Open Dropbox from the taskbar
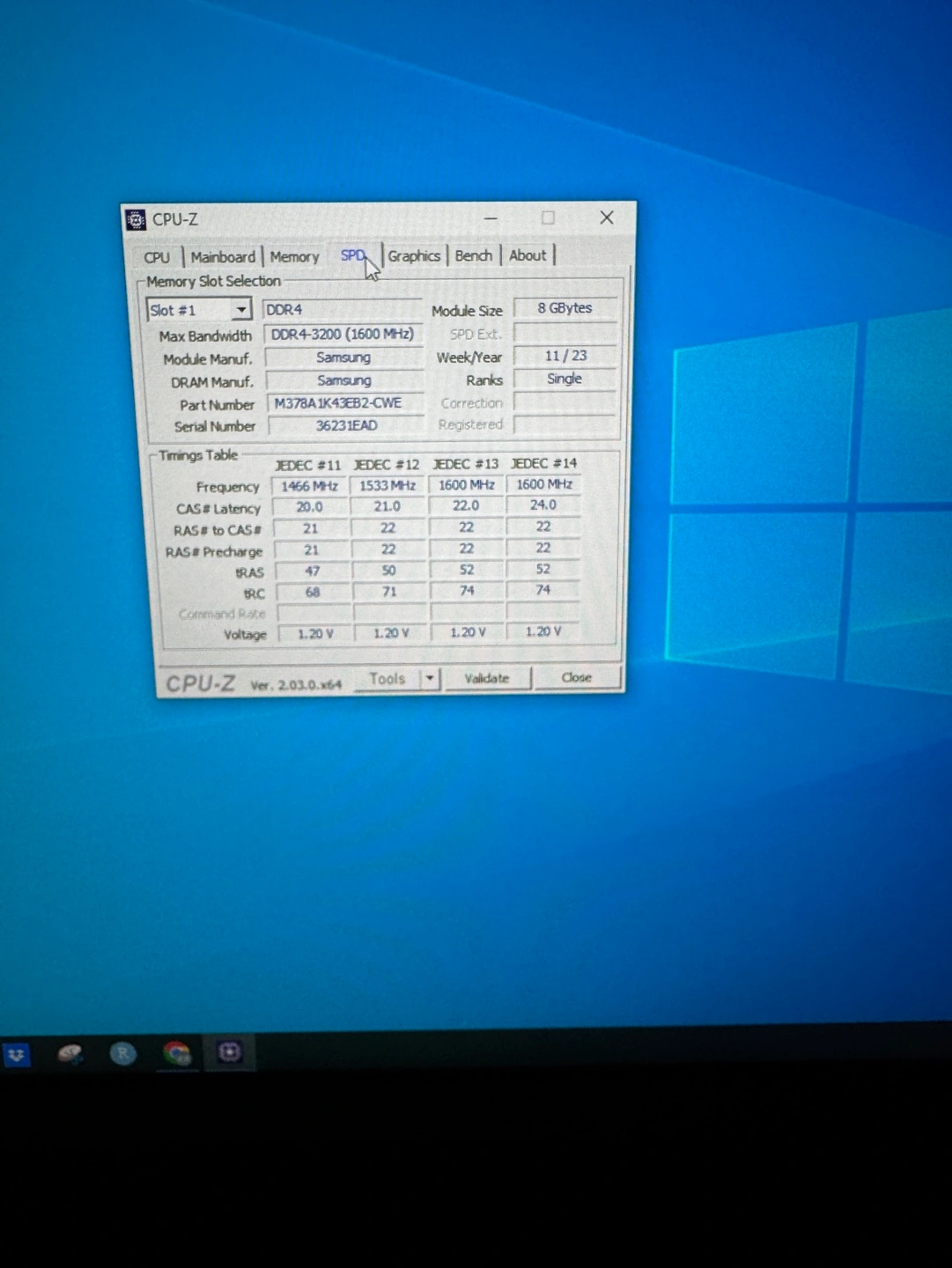The width and height of the screenshot is (952, 1268). (17, 1054)
